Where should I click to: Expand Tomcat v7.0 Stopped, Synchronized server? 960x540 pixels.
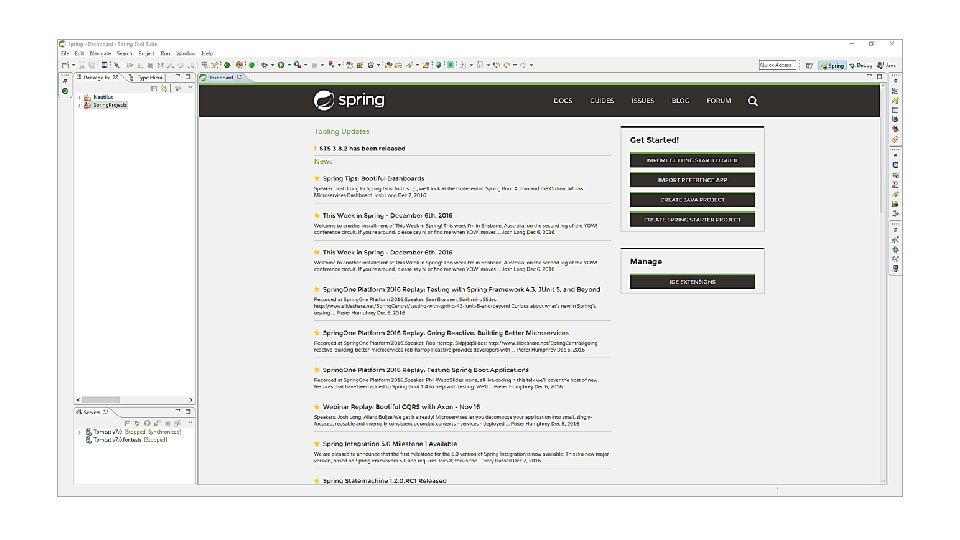click(80, 432)
